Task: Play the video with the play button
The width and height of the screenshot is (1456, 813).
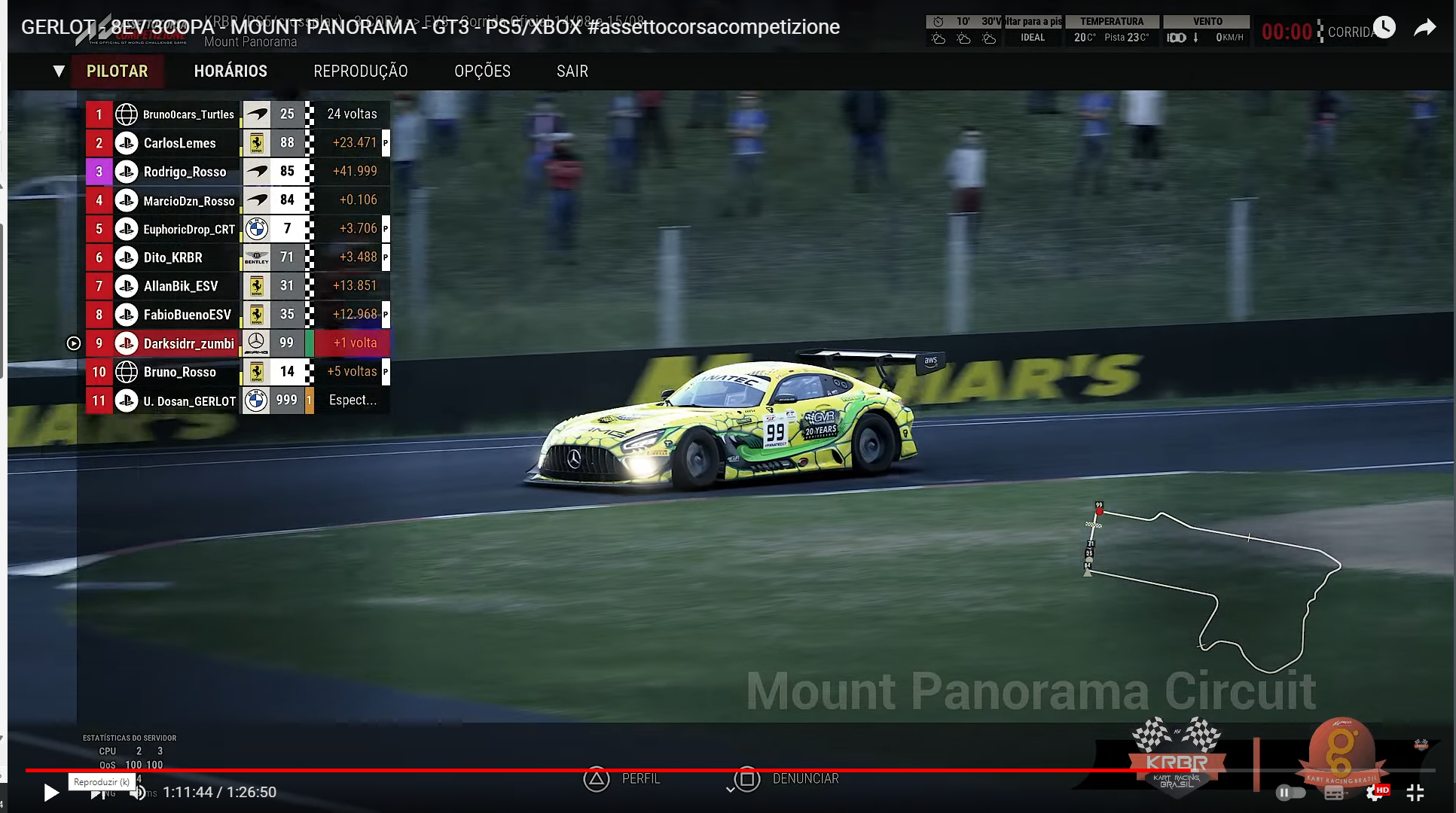Action: pos(50,792)
